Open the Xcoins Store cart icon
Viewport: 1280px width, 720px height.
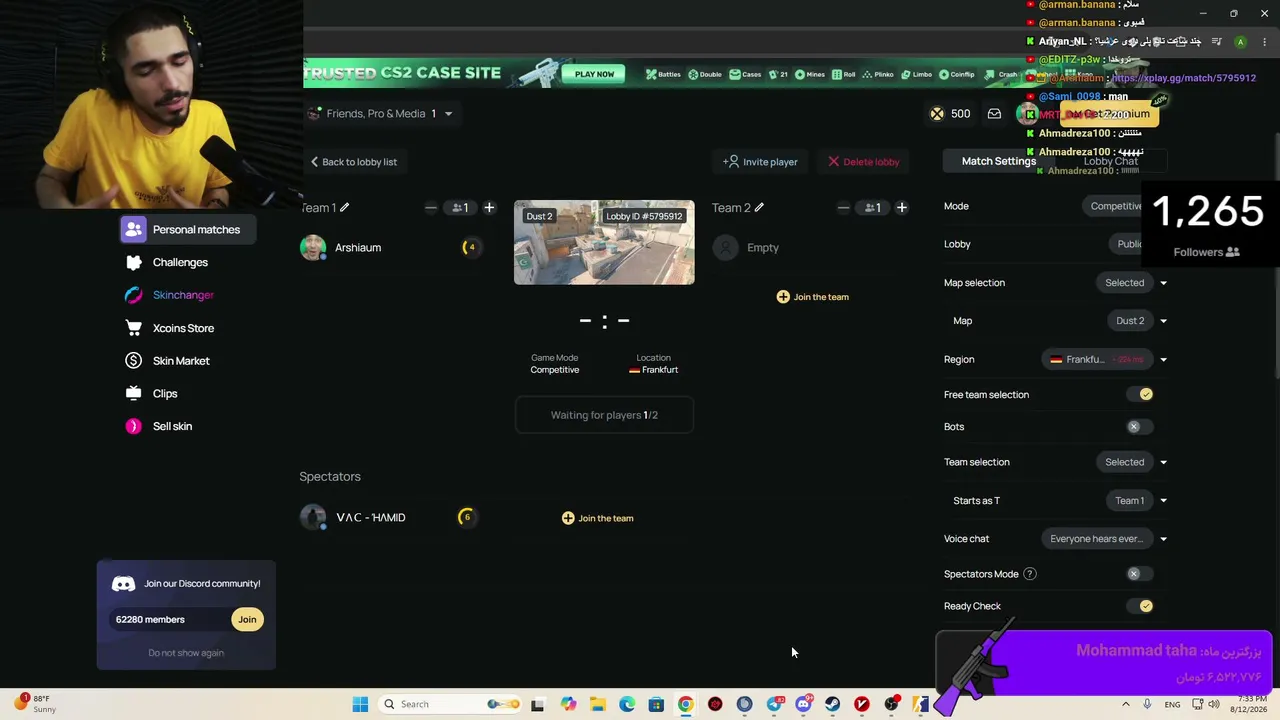(x=133, y=328)
